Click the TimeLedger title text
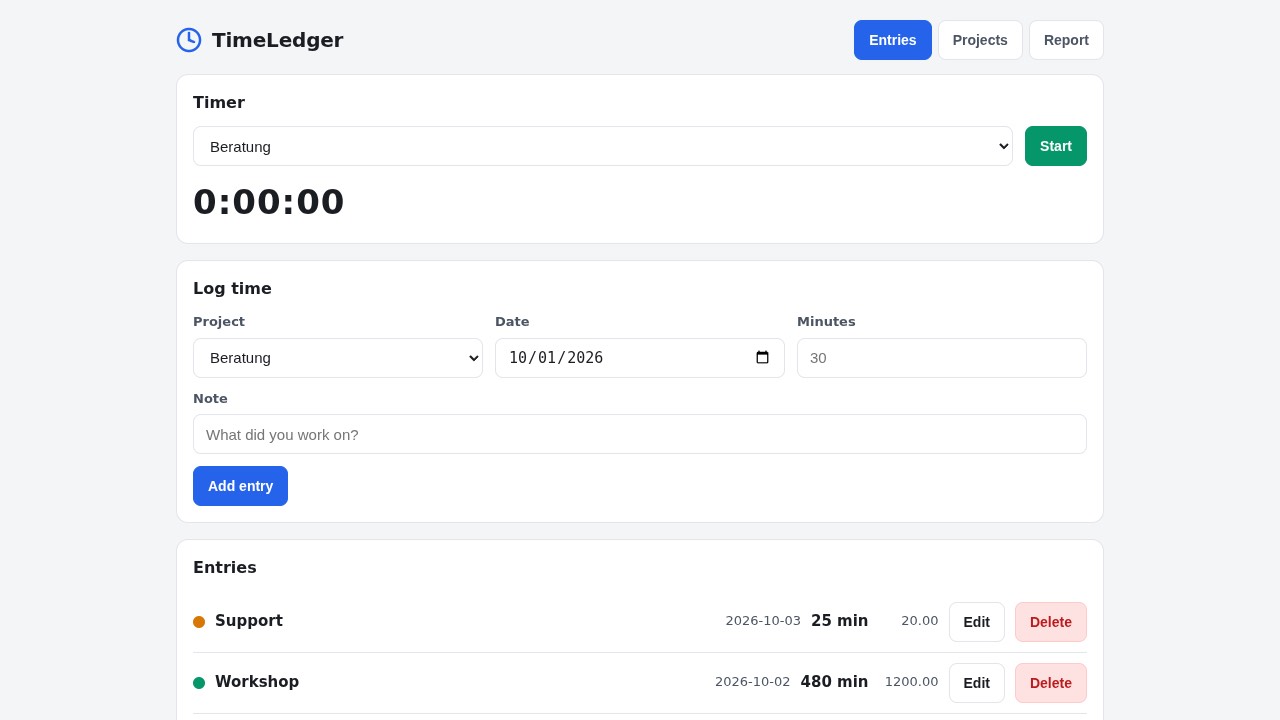 pos(277,40)
